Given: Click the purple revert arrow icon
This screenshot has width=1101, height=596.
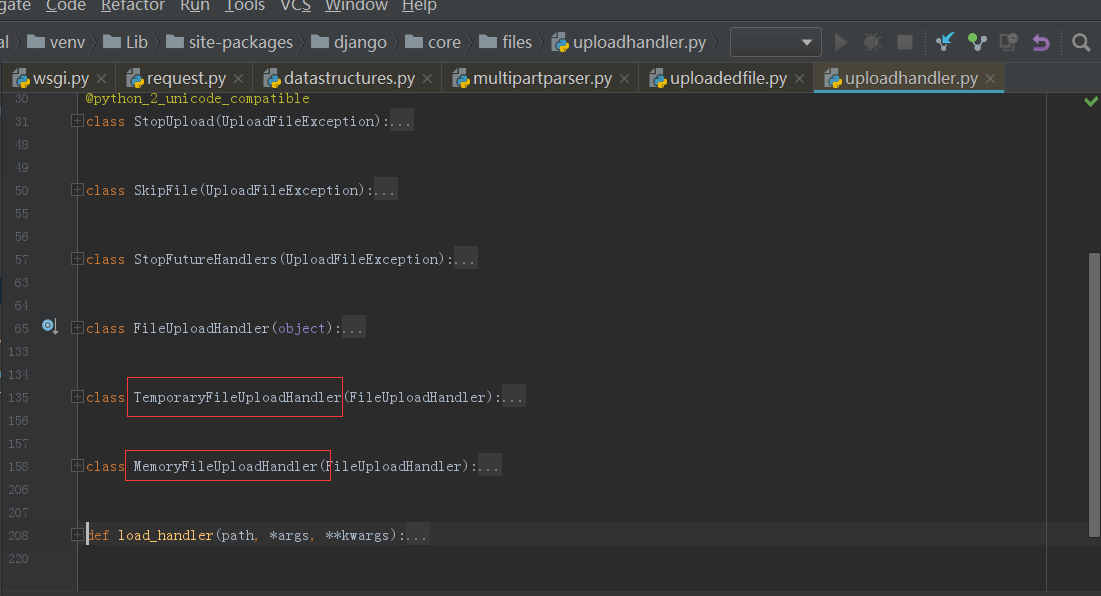Looking at the screenshot, I should tap(1041, 42).
